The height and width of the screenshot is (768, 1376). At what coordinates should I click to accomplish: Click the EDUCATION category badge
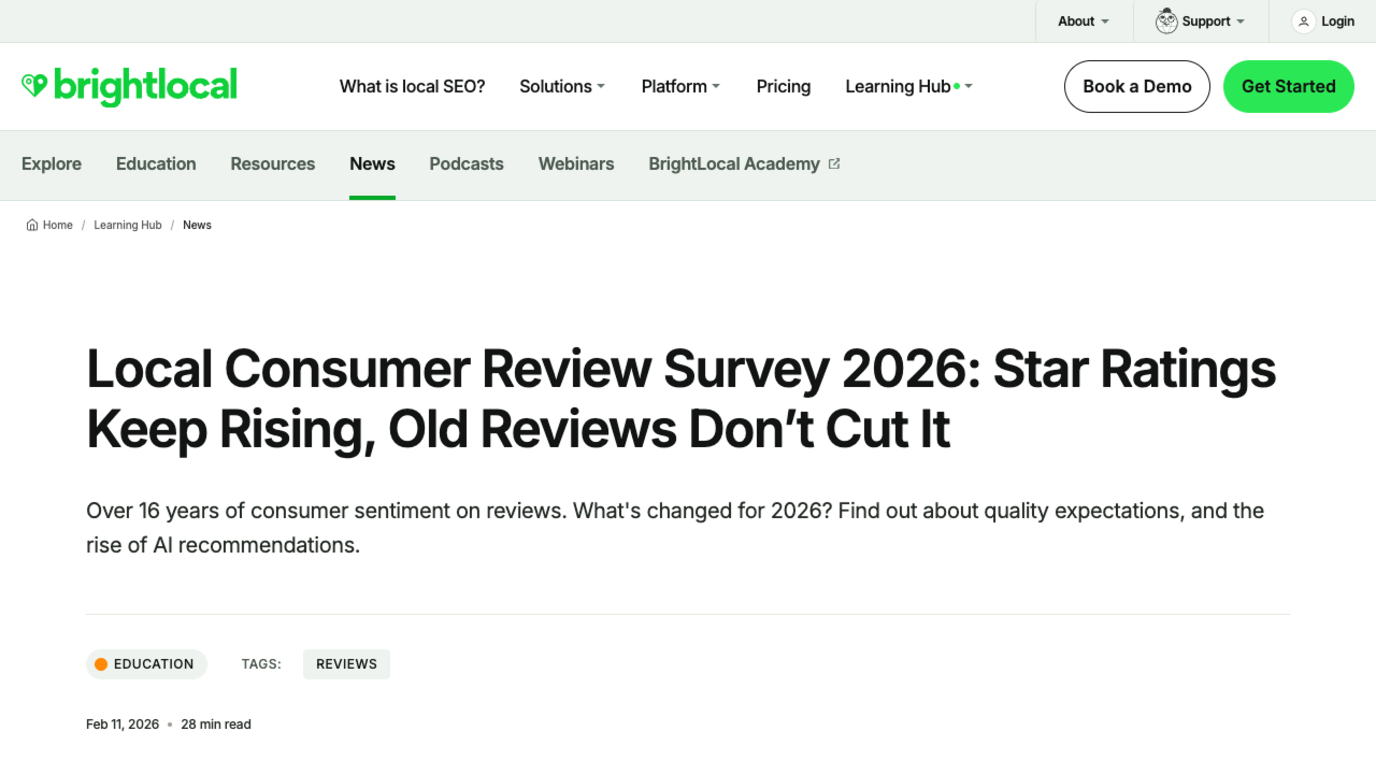click(146, 664)
